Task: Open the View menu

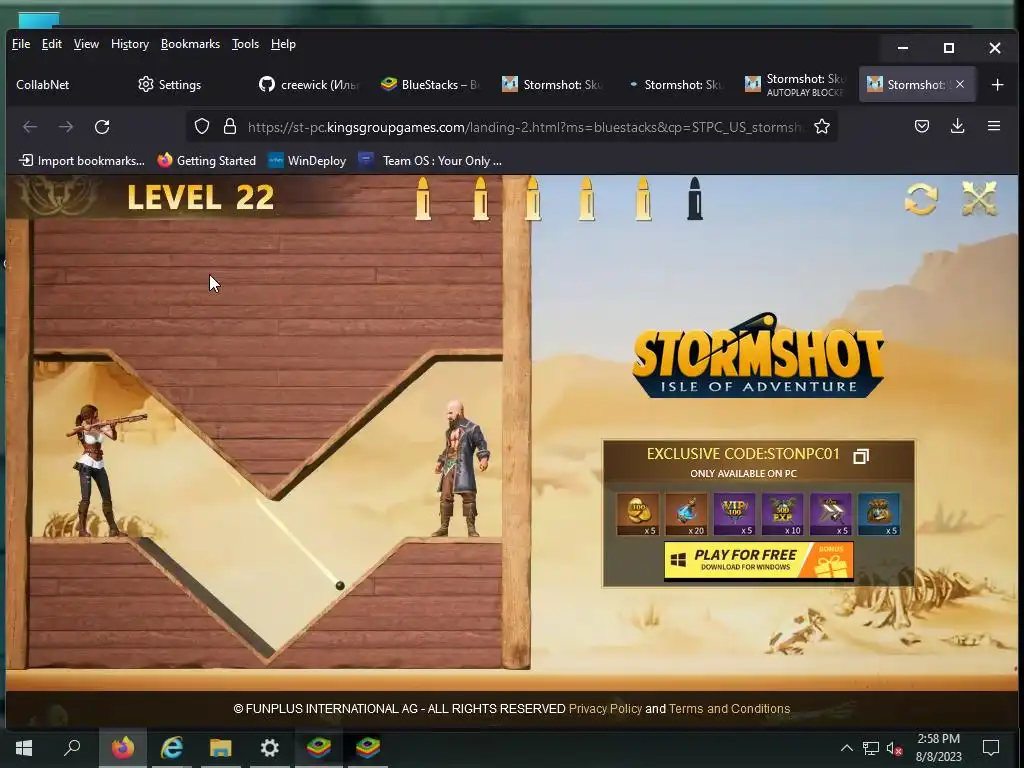Action: [x=86, y=44]
